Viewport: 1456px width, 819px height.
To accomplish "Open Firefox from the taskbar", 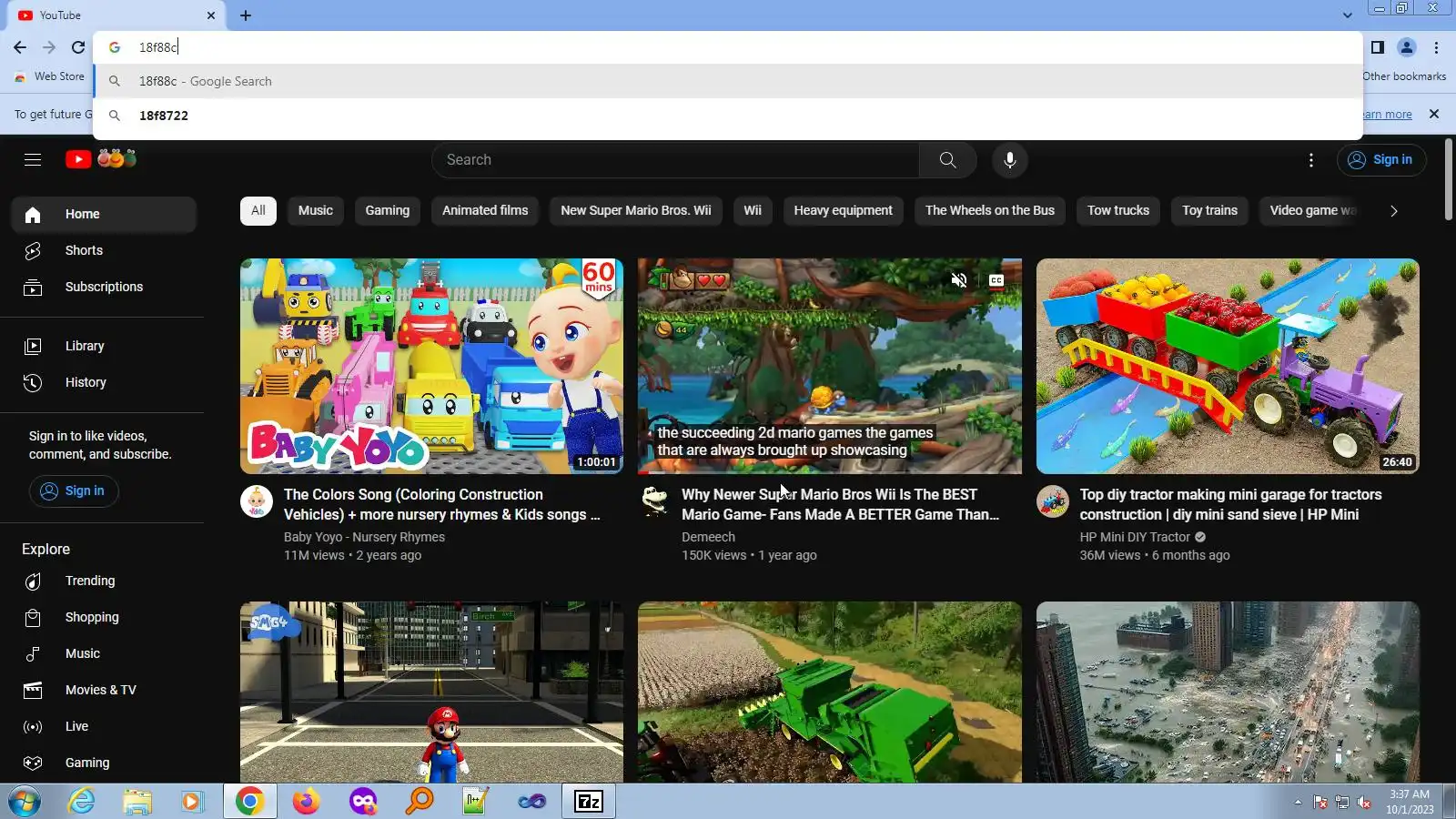I will point(306,802).
